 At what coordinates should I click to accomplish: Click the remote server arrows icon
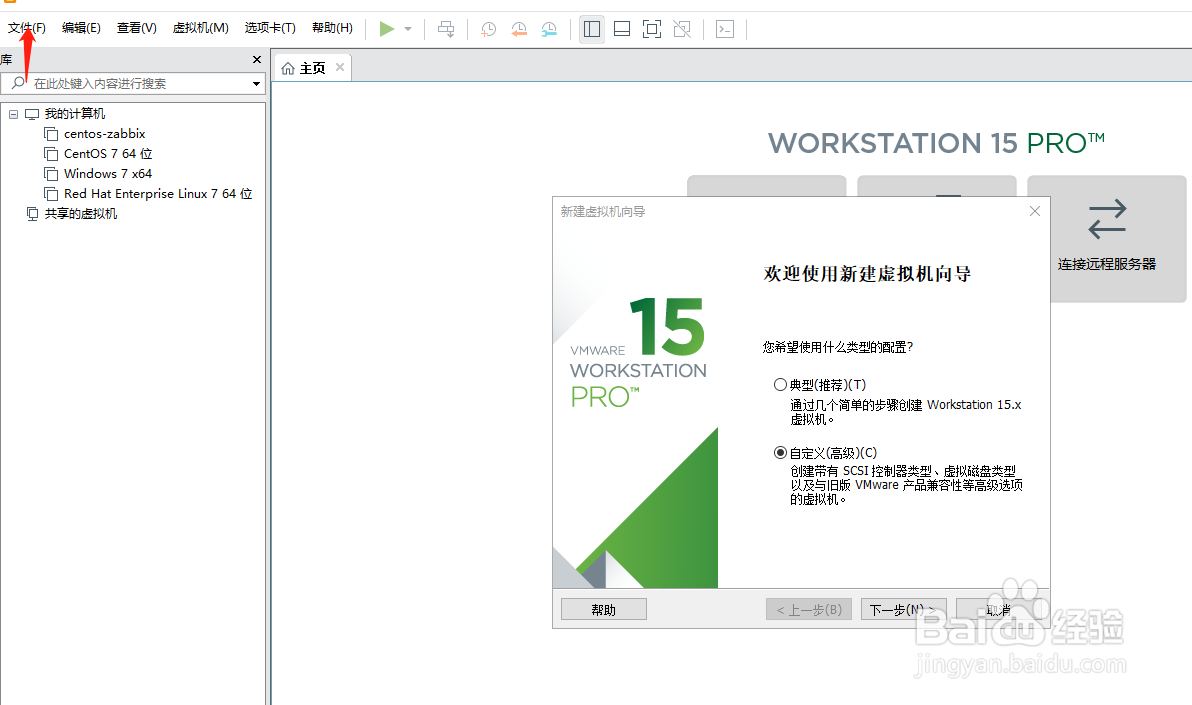click(x=1107, y=219)
